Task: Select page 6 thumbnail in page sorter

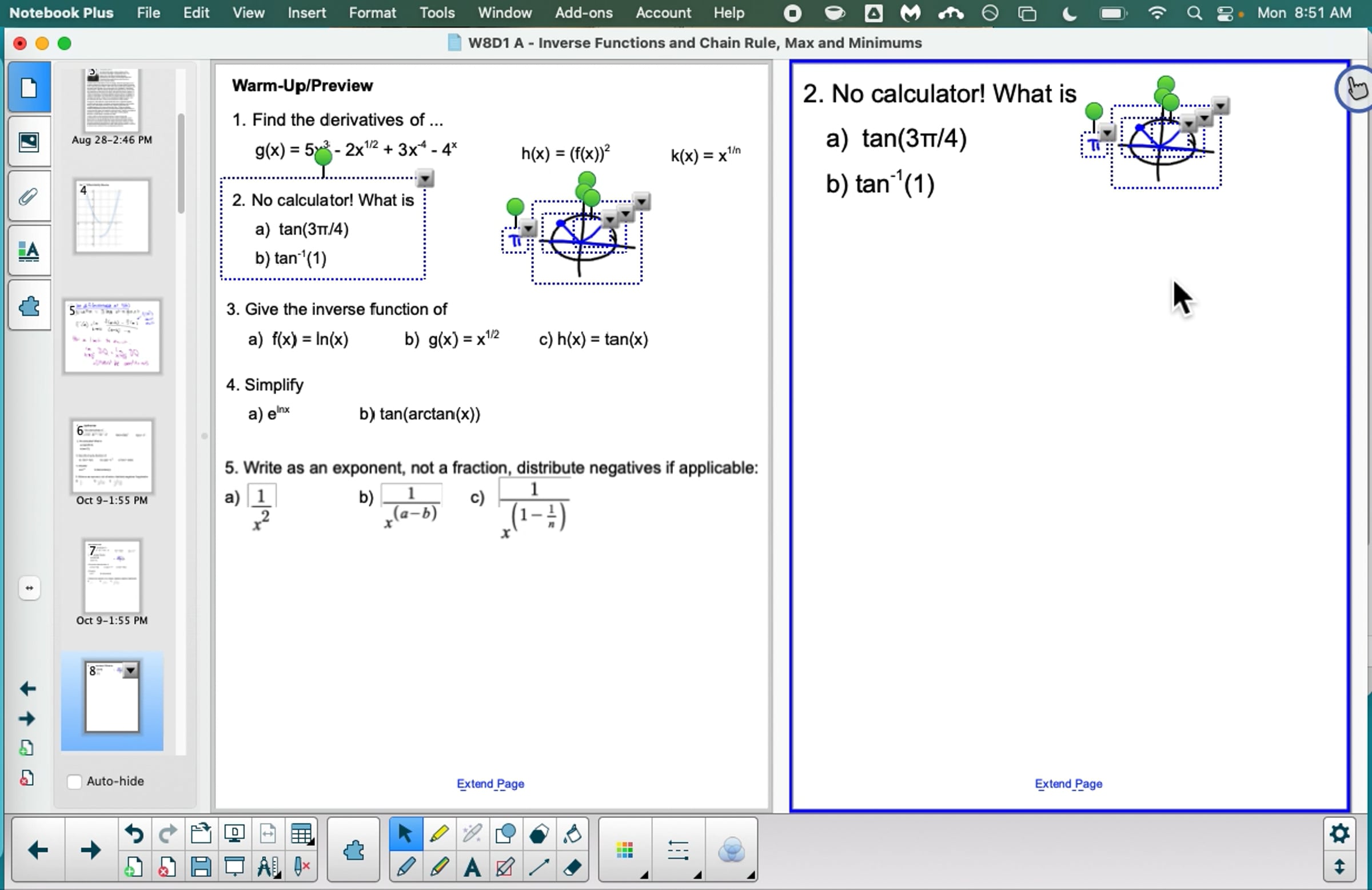Action: coord(112,457)
